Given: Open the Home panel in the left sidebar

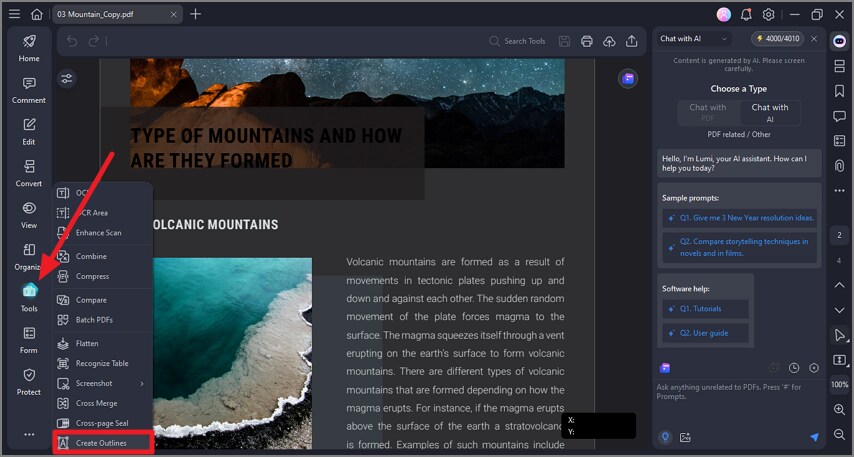Looking at the screenshot, I should (x=29, y=48).
